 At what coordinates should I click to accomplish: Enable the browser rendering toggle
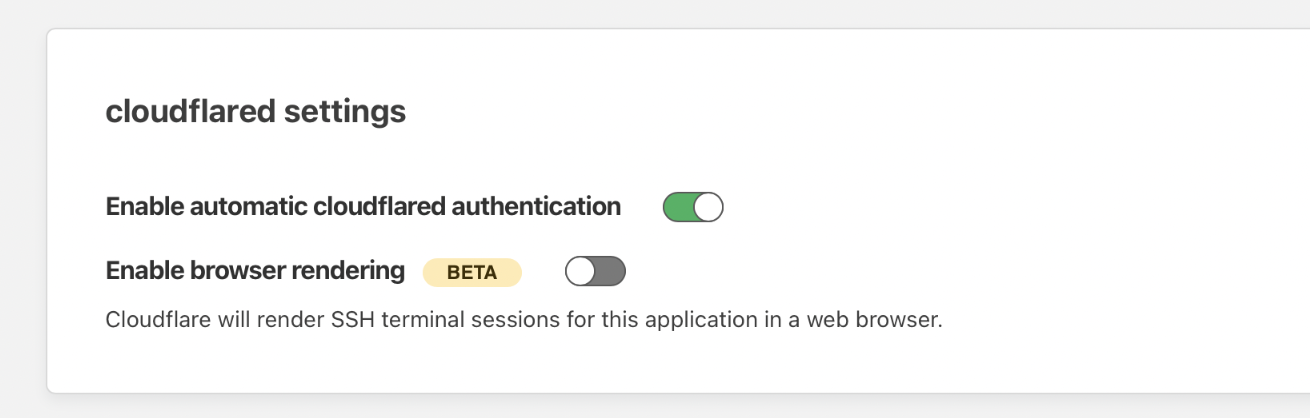595,271
